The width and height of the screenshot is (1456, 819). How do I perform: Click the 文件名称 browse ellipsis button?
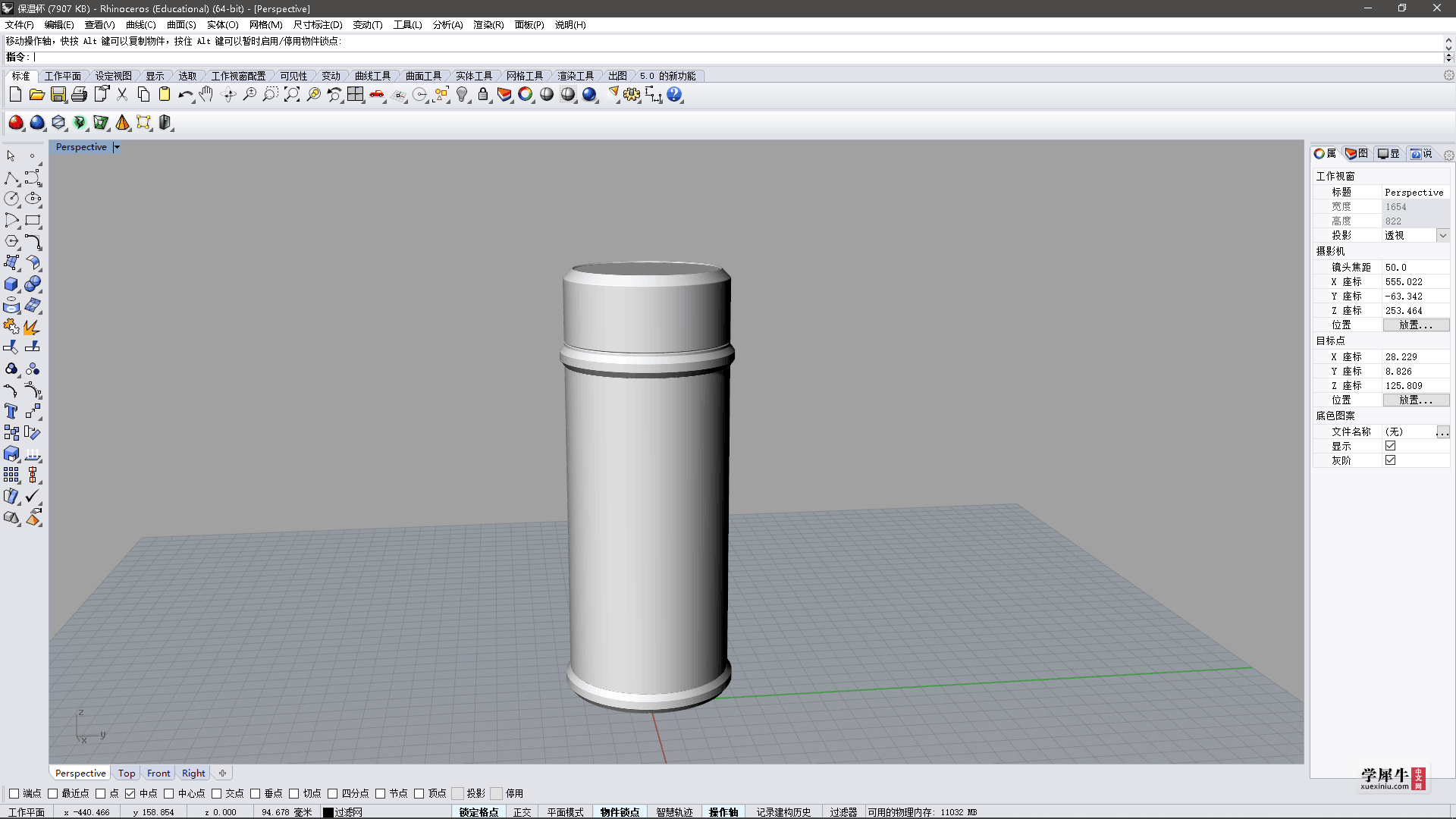pos(1443,432)
